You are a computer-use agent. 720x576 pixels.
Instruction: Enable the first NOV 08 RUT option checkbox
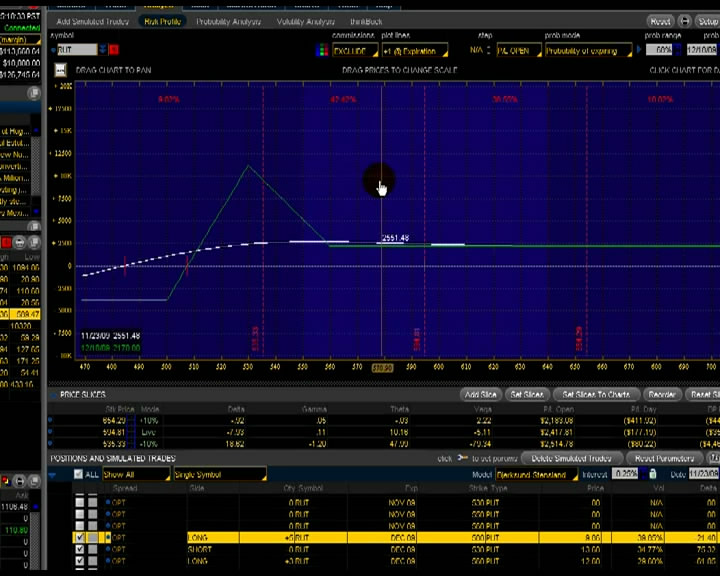[80, 502]
